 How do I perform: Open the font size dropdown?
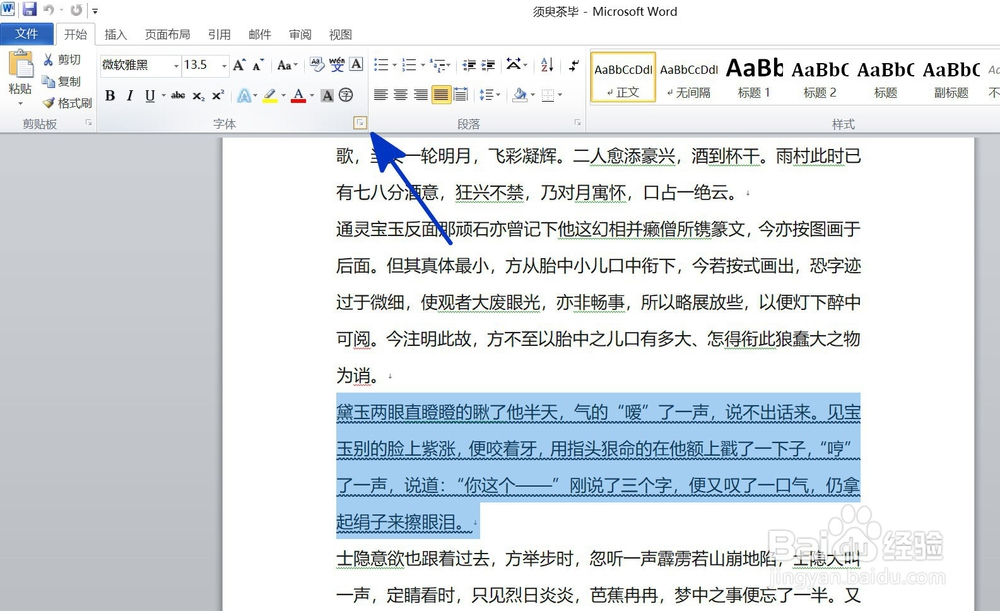tap(222, 65)
